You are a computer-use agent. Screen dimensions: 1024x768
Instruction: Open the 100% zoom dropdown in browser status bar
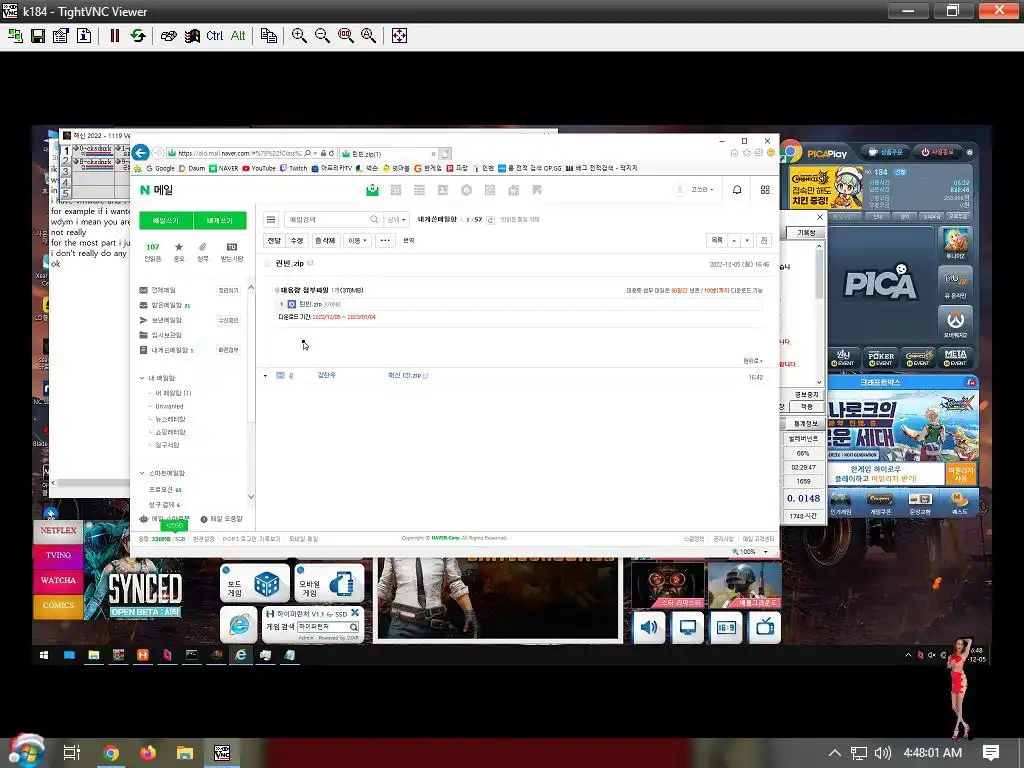[x=765, y=552]
